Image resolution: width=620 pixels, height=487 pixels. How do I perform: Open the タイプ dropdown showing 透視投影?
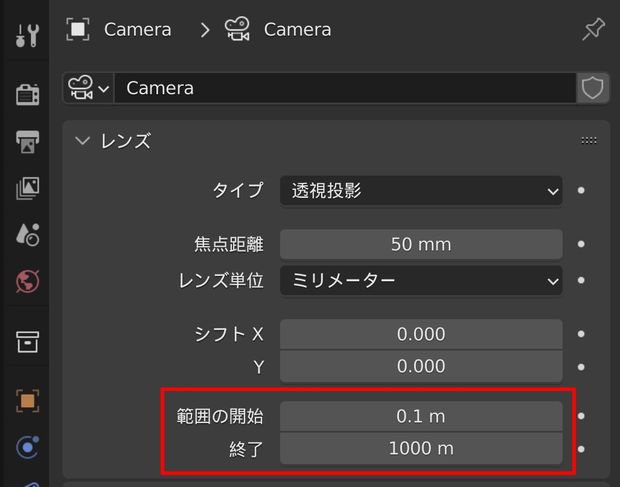tap(421, 191)
